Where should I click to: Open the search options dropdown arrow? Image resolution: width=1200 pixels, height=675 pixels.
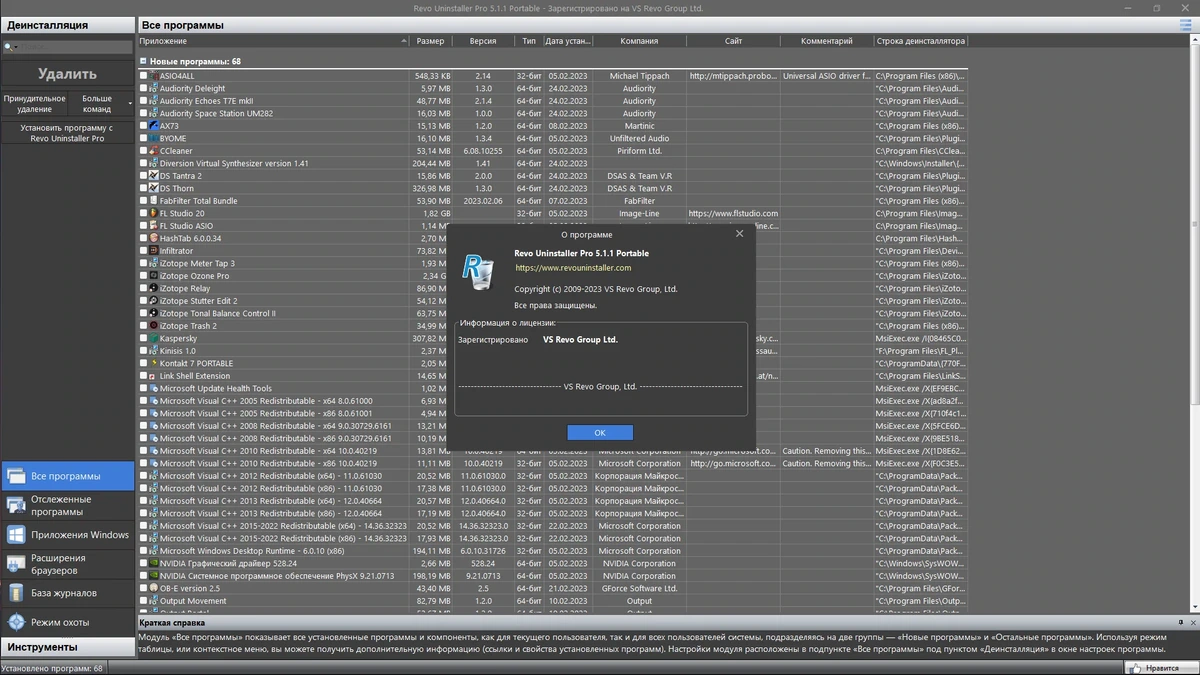click(x=18, y=47)
